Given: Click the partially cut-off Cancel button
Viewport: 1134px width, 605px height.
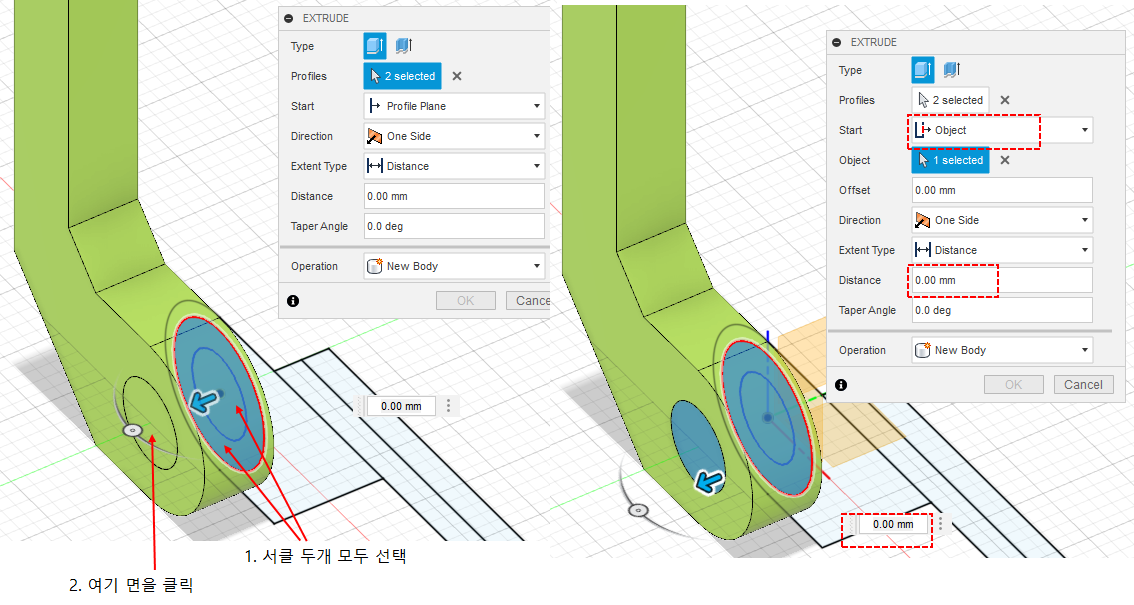Looking at the screenshot, I should tap(528, 301).
